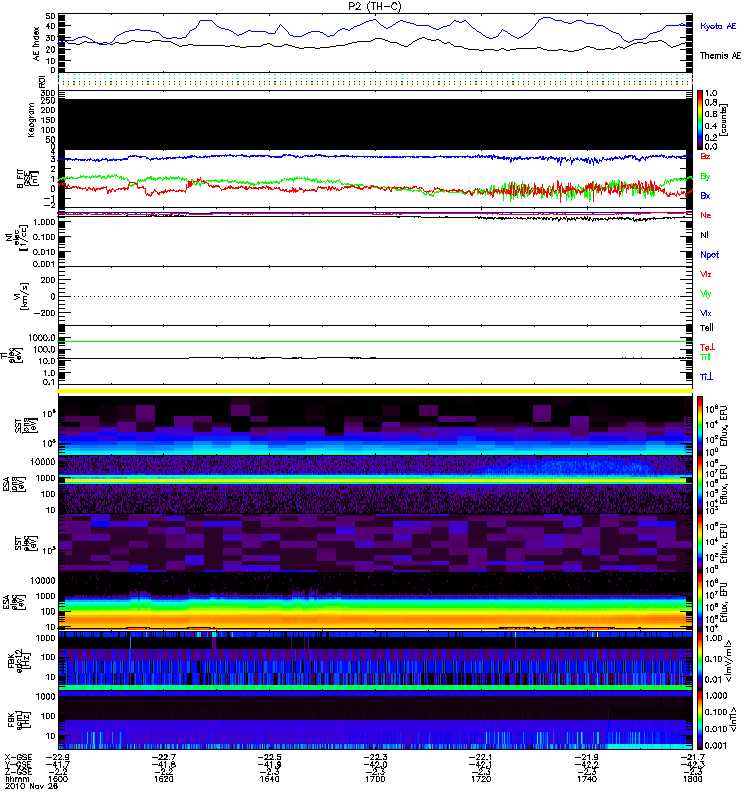750x800 pixels.
Task: Select the blue "Kyoto AE" legend label
Action: click(718, 26)
